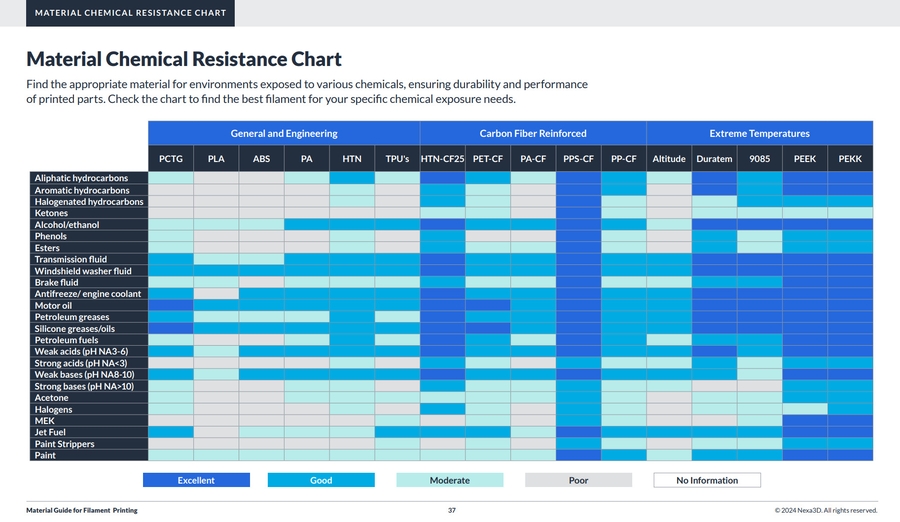Click the Excellent legend swatch
The width and height of the screenshot is (900, 522).
196,480
